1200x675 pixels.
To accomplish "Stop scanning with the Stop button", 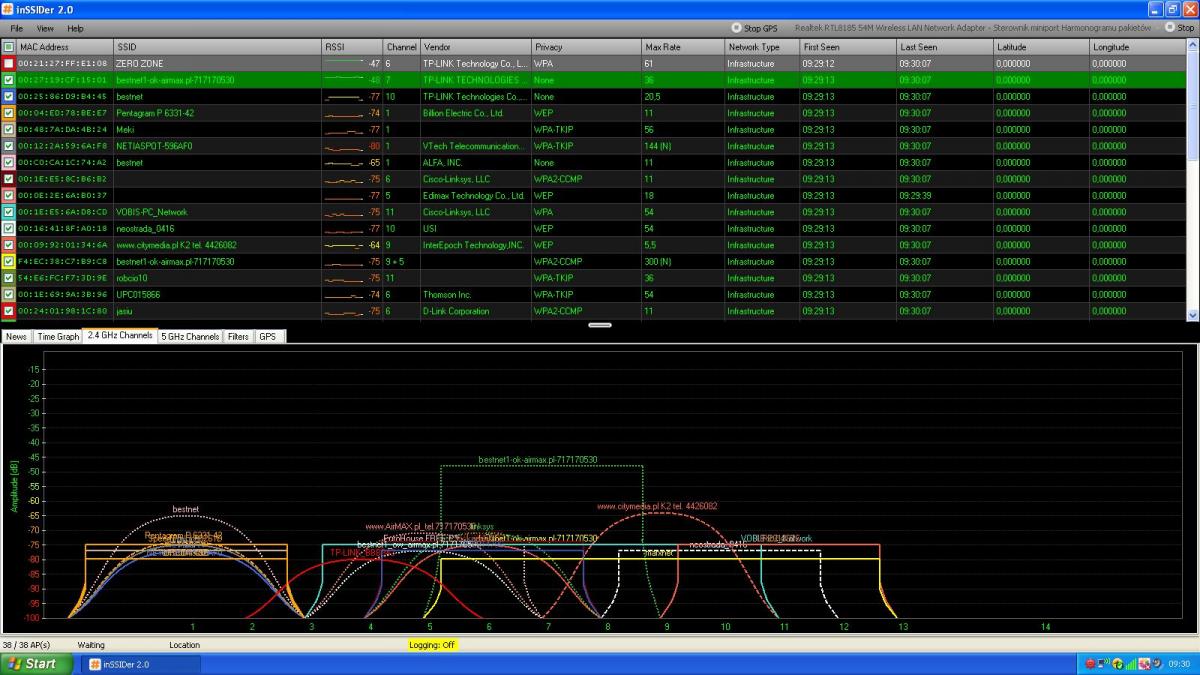I will 1179,28.
